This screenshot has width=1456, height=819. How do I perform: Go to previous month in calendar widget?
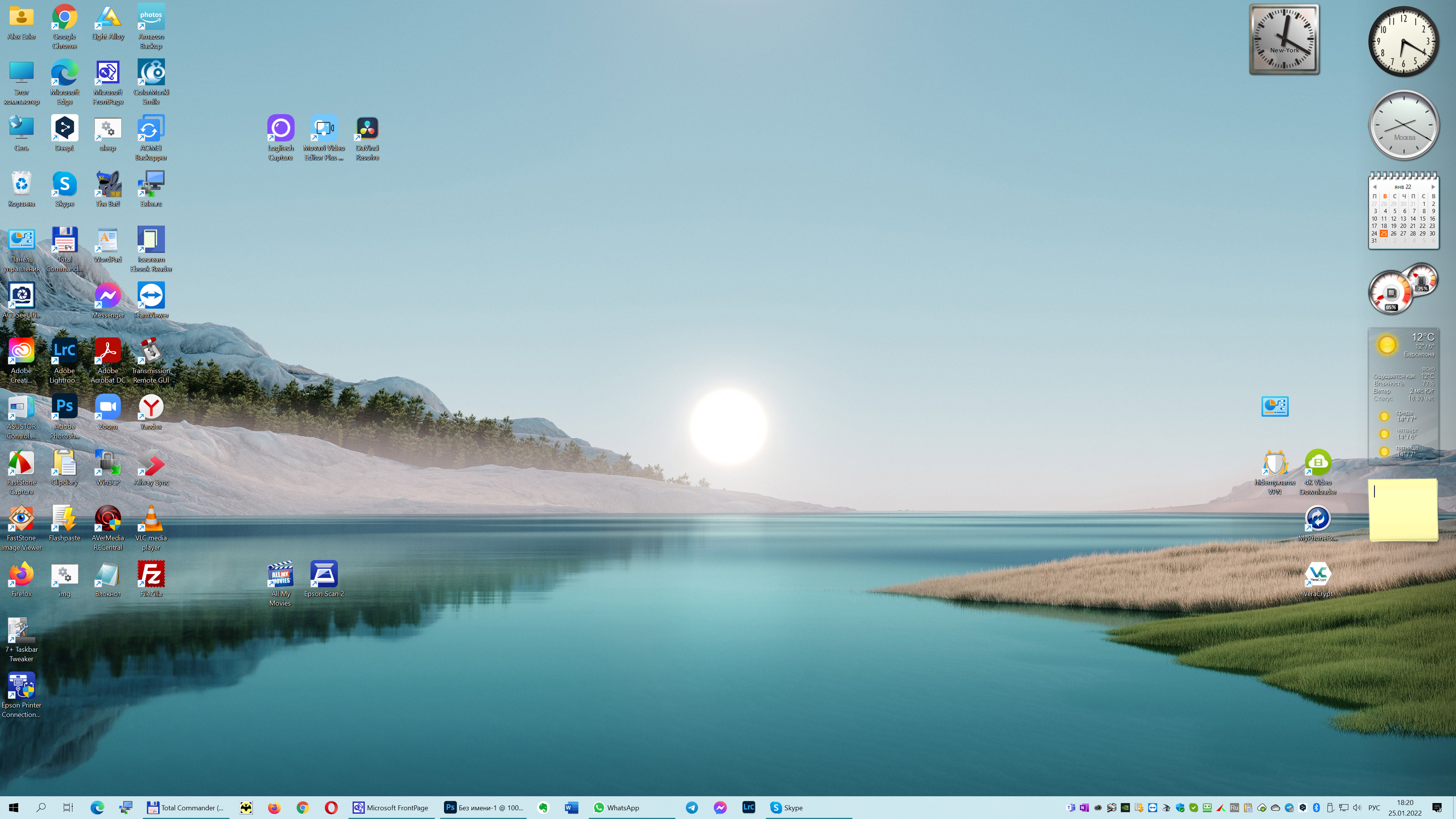tap(1374, 187)
